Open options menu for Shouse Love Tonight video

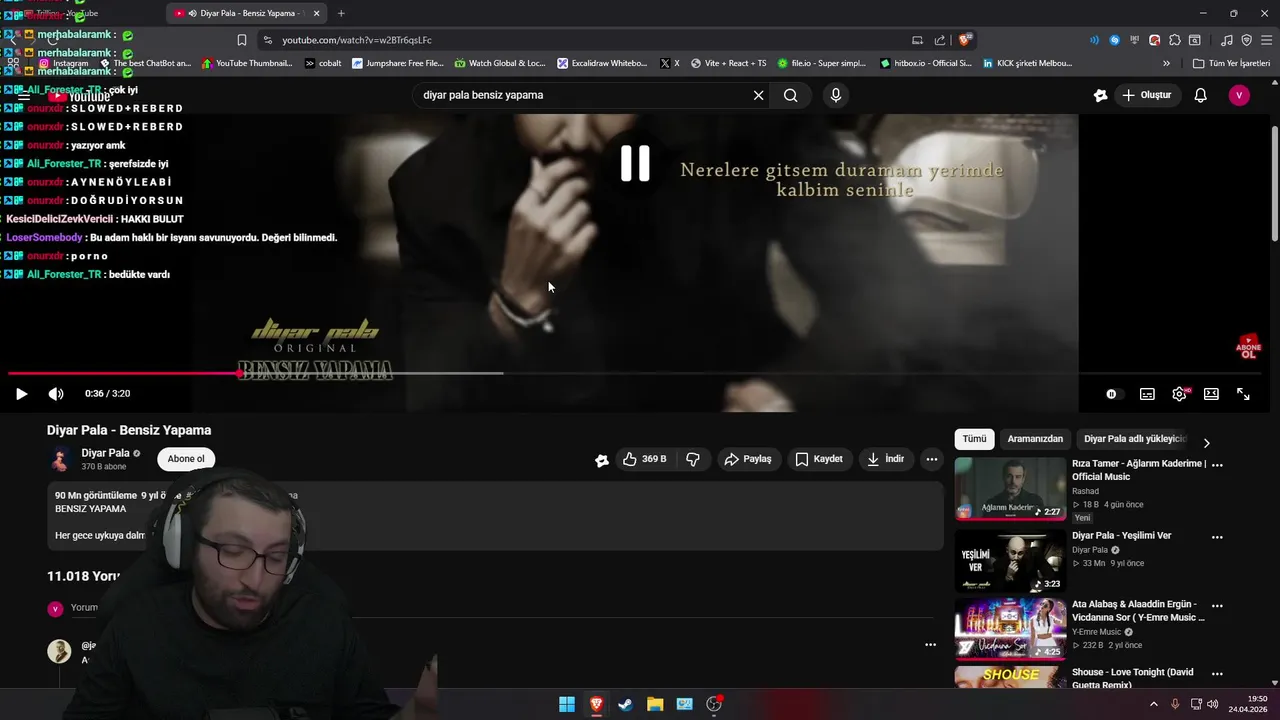[1217, 676]
